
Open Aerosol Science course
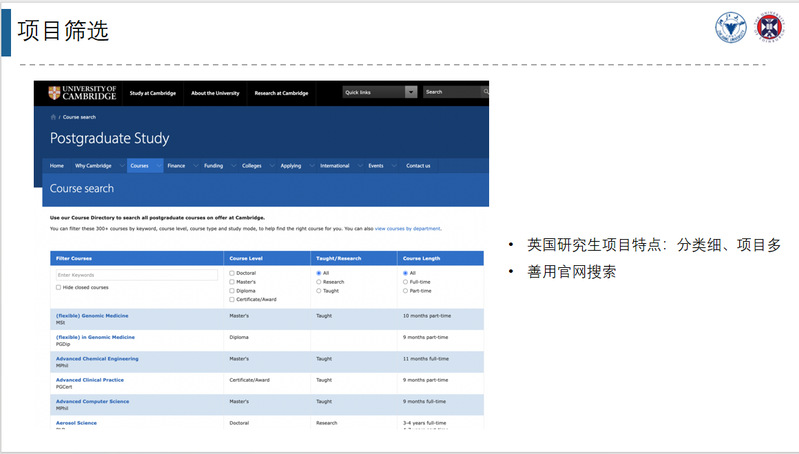pyautogui.click(x=76, y=423)
